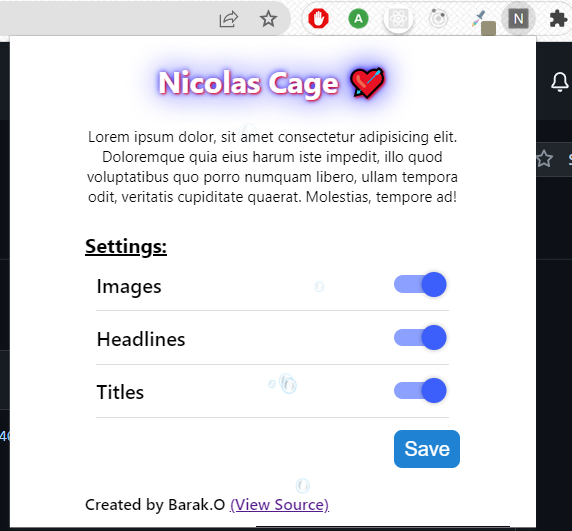Open notifications bell in background page

[x=559, y=82]
